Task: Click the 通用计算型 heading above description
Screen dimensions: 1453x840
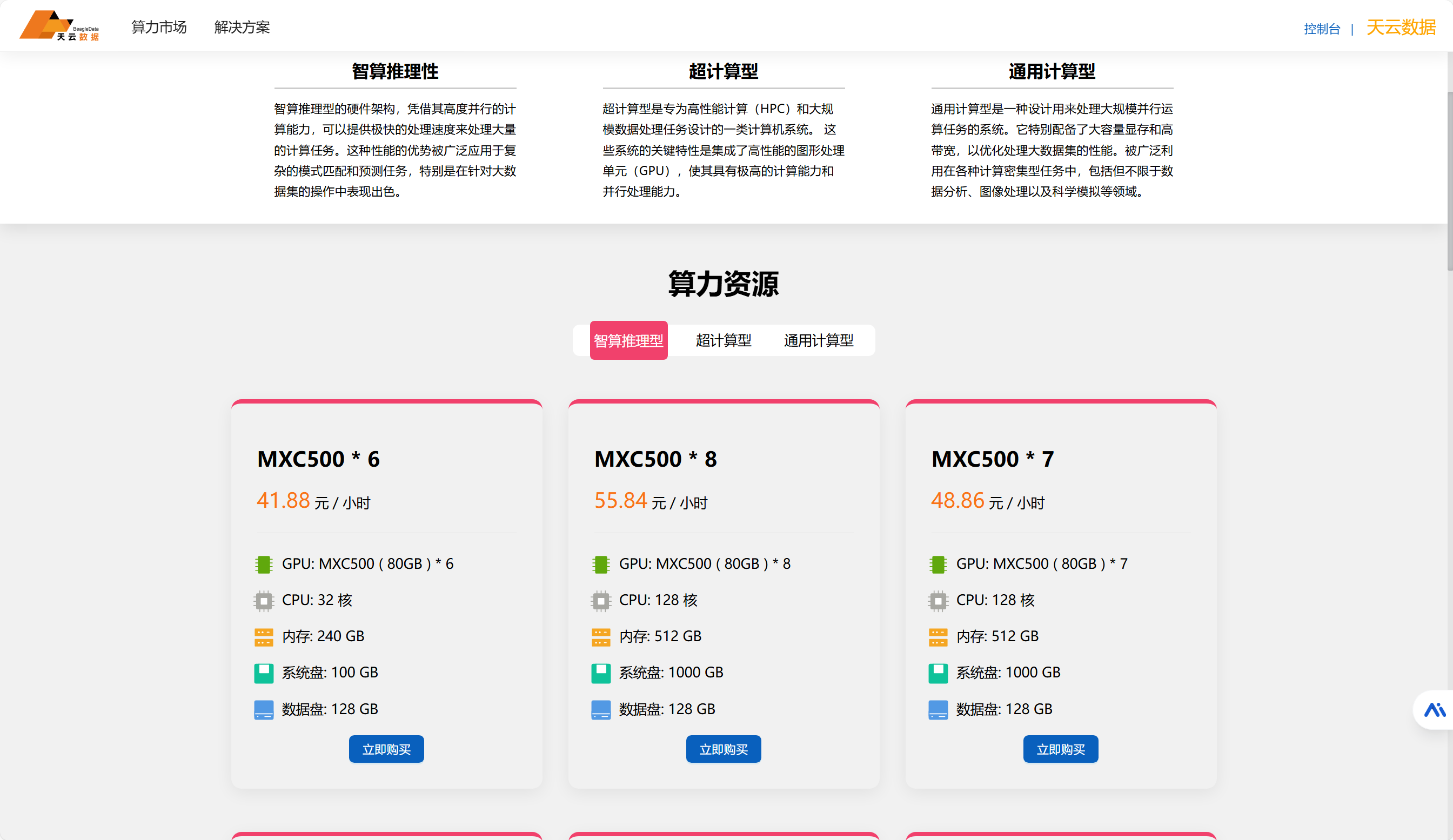Action: (1052, 71)
